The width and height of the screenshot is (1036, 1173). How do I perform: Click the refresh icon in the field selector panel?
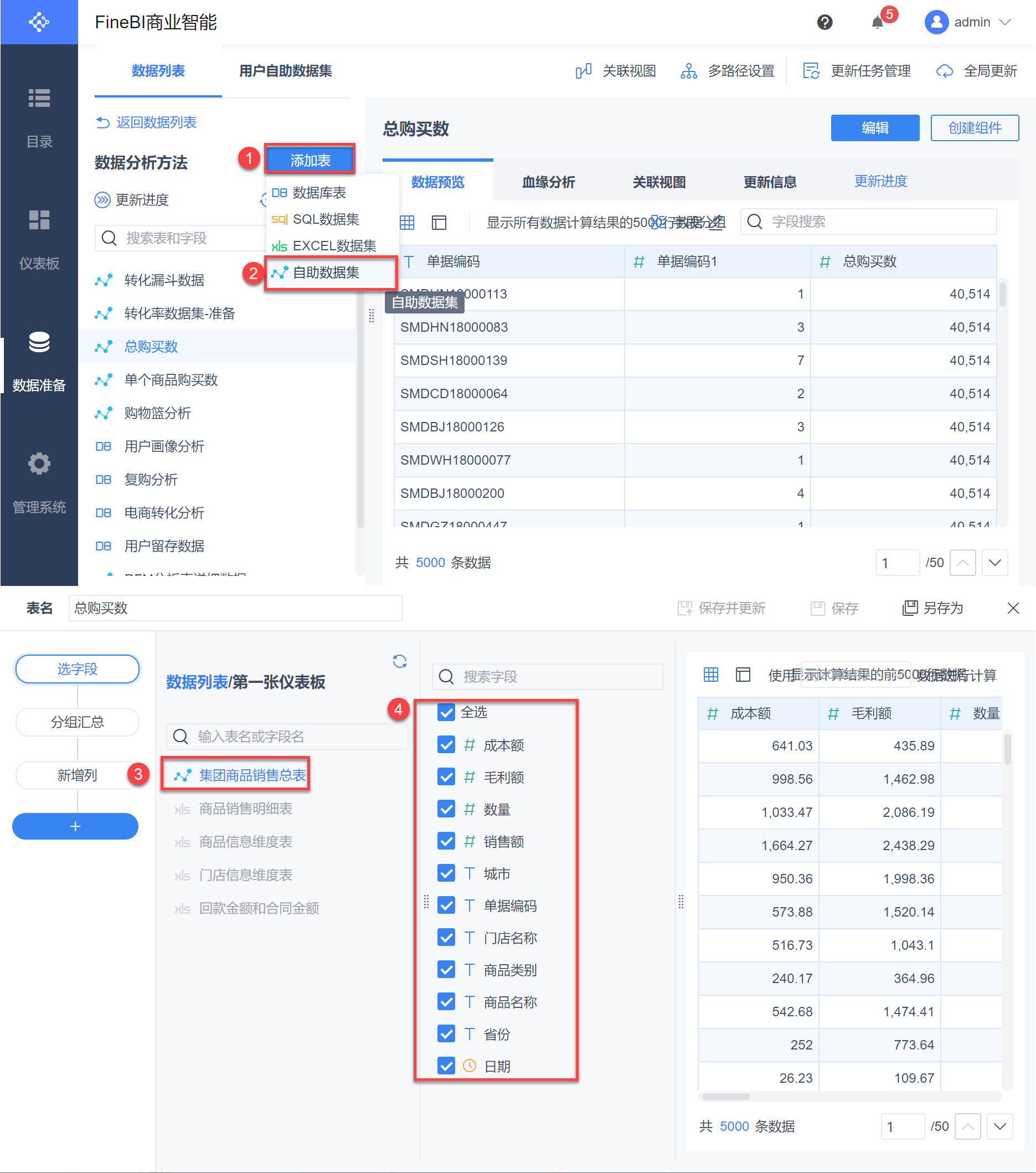point(400,661)
